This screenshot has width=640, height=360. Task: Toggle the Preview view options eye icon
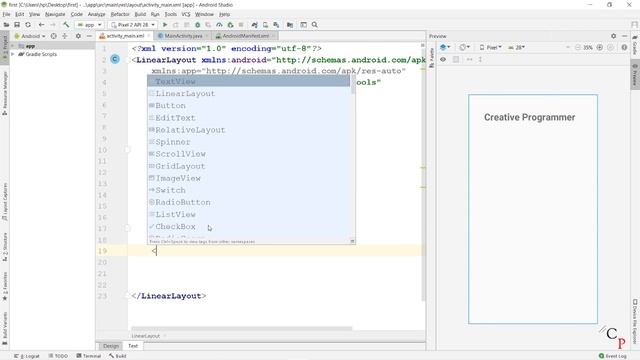(x=443, y=60)
